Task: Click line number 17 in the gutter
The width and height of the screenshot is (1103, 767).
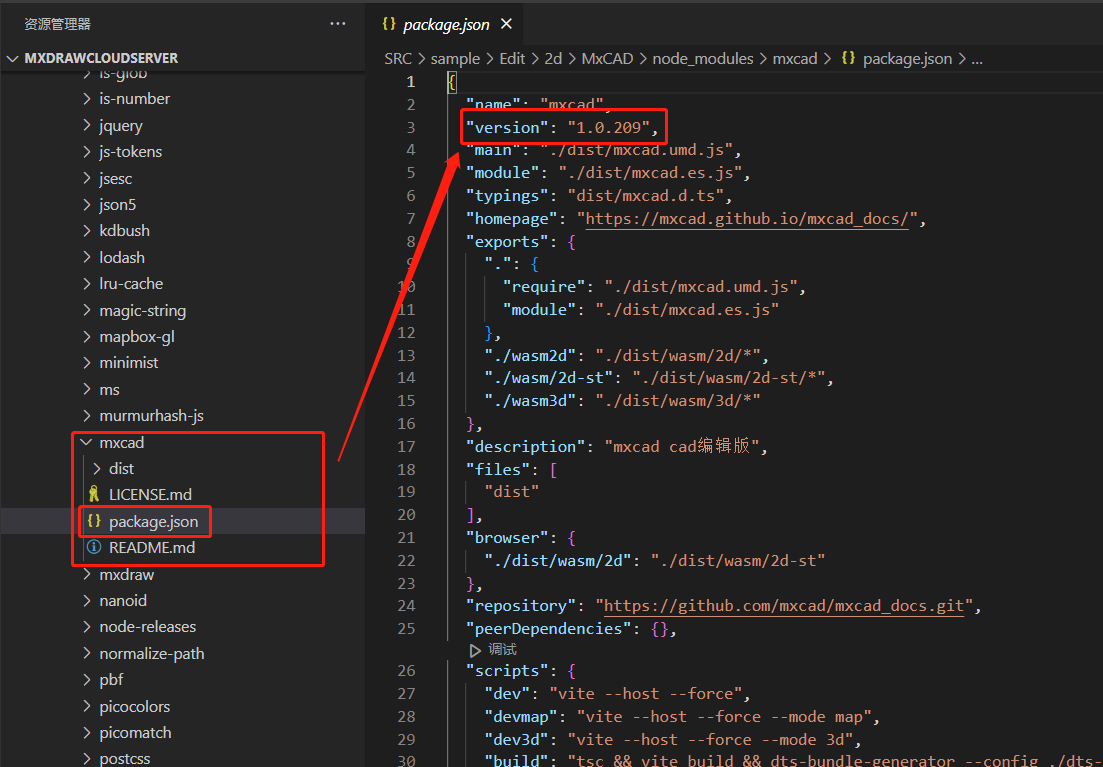Action: coord(406,446)
